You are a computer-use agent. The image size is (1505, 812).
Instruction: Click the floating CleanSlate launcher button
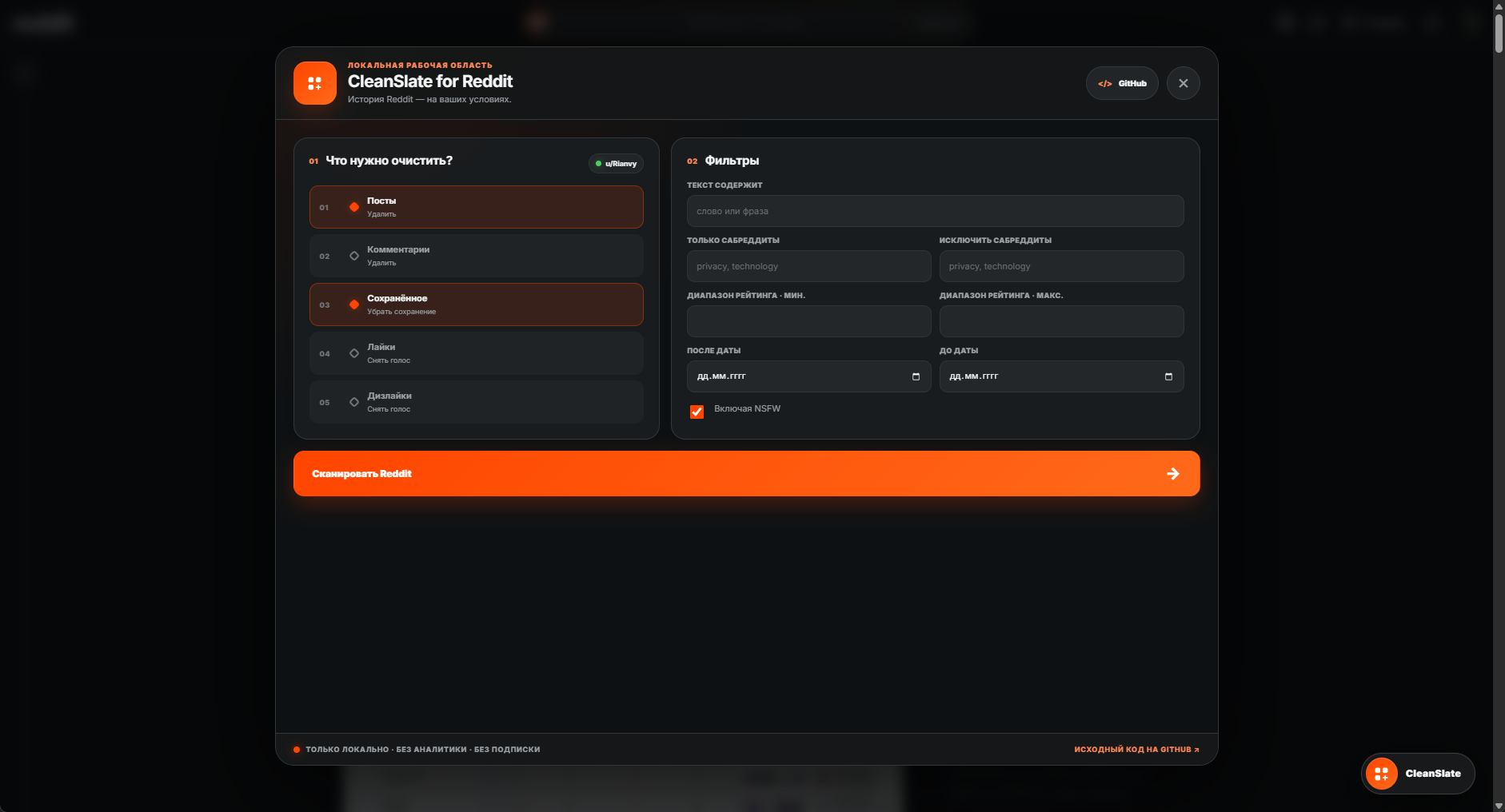1418,774
